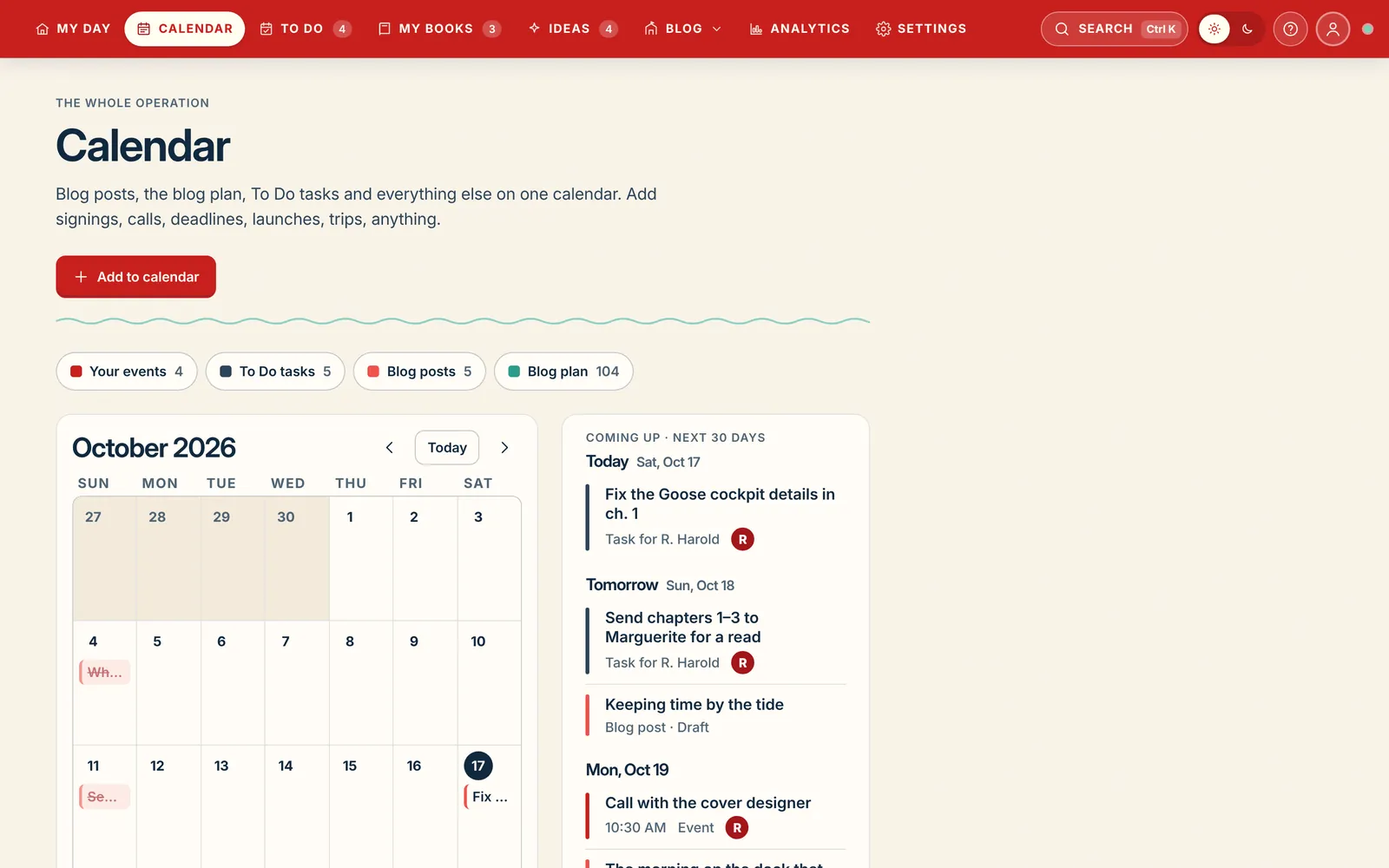
Task: Click Add to calendar button
Action: coord(136,277)
